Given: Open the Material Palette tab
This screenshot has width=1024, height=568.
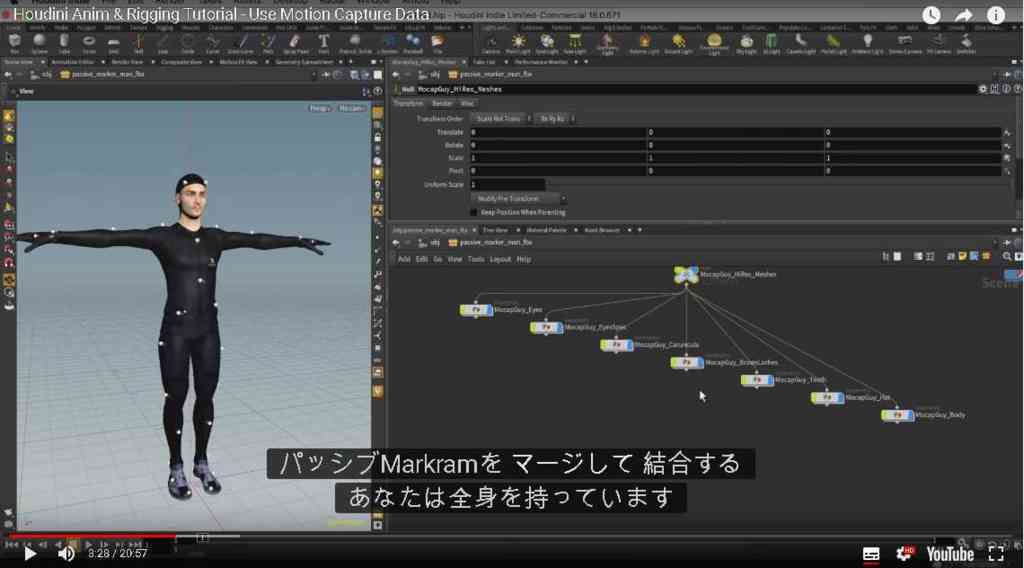Looking at the screenshot, I should (x=547, y=230).
